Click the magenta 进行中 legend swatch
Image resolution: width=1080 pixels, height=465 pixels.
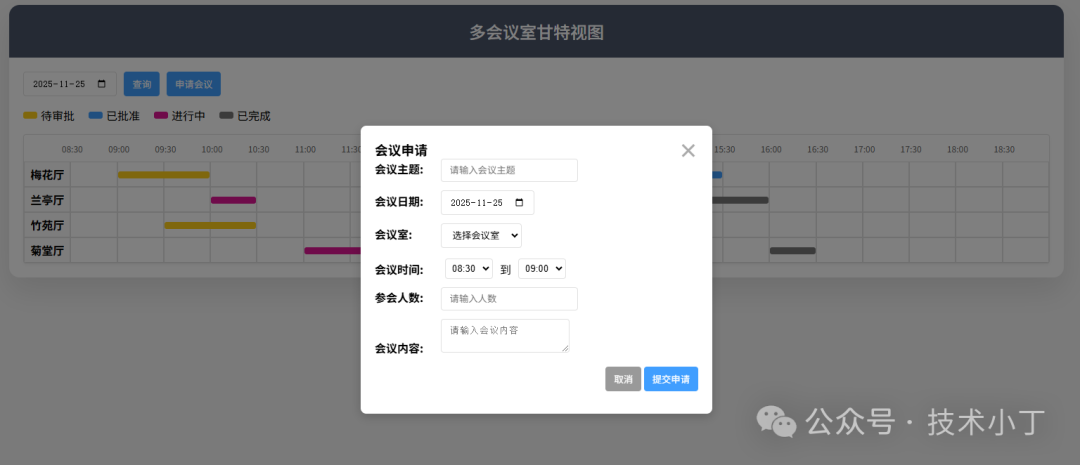(x=161, y=116)
